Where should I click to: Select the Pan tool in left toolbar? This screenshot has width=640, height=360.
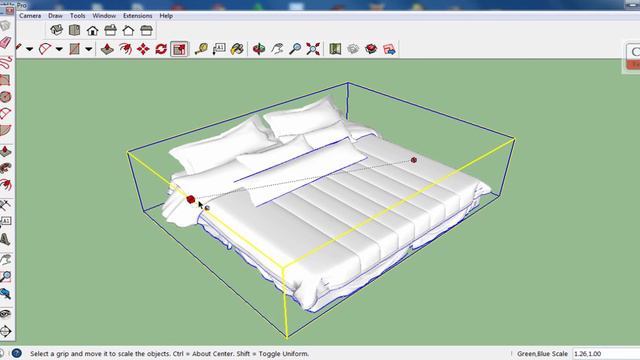(6, 259)
